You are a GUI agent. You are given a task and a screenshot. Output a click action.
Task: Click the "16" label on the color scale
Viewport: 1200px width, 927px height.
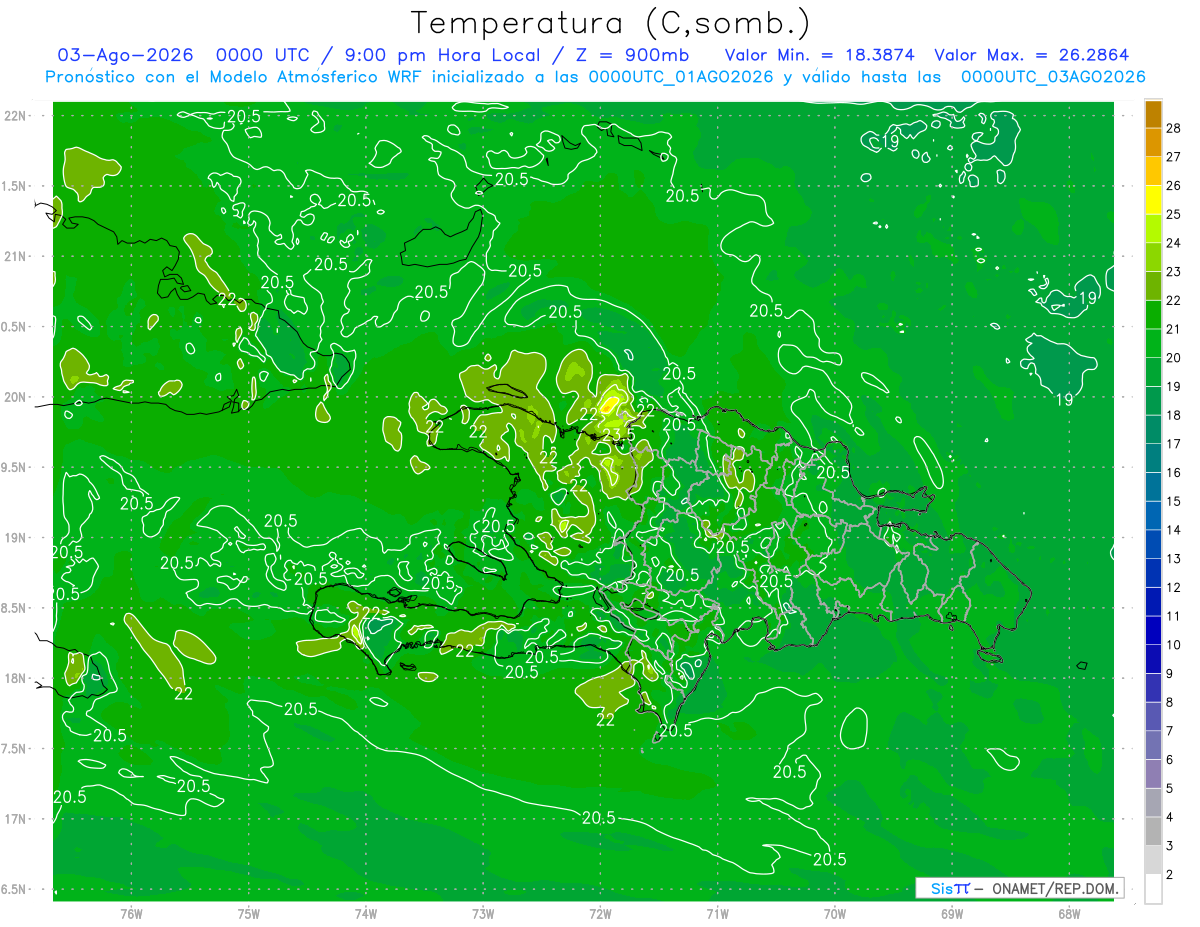click(1174, 473)
